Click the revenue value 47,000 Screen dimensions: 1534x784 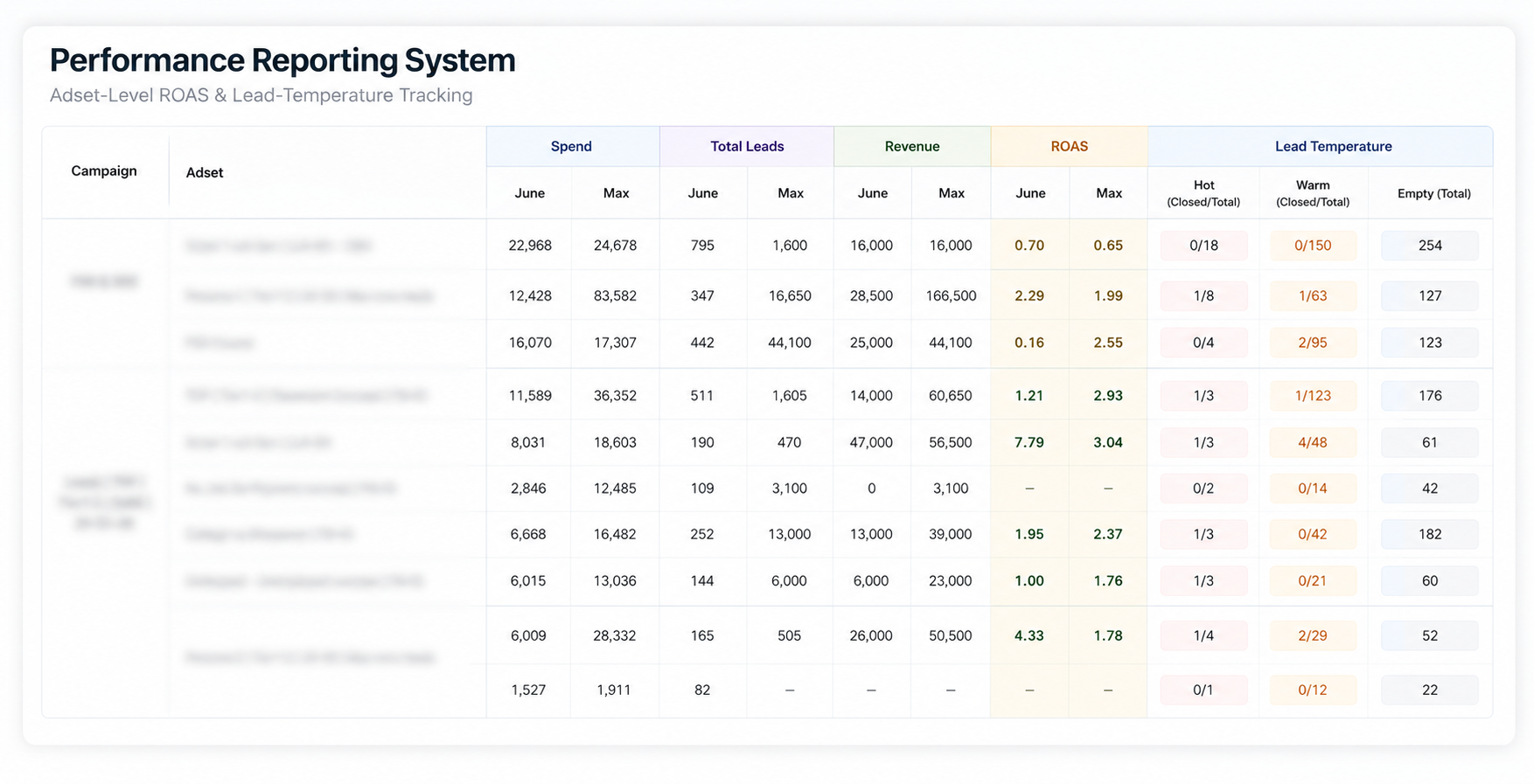click(x=871, y=443)
